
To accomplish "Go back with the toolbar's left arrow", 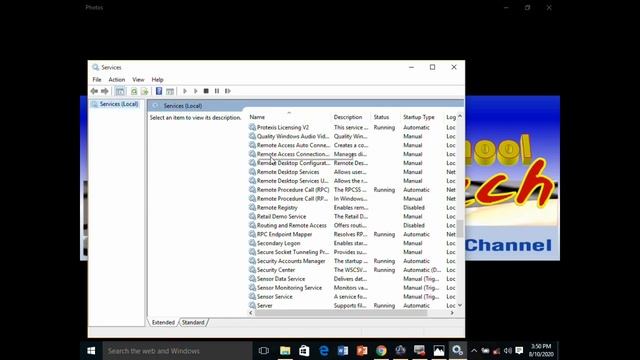I will coord(94,91).
